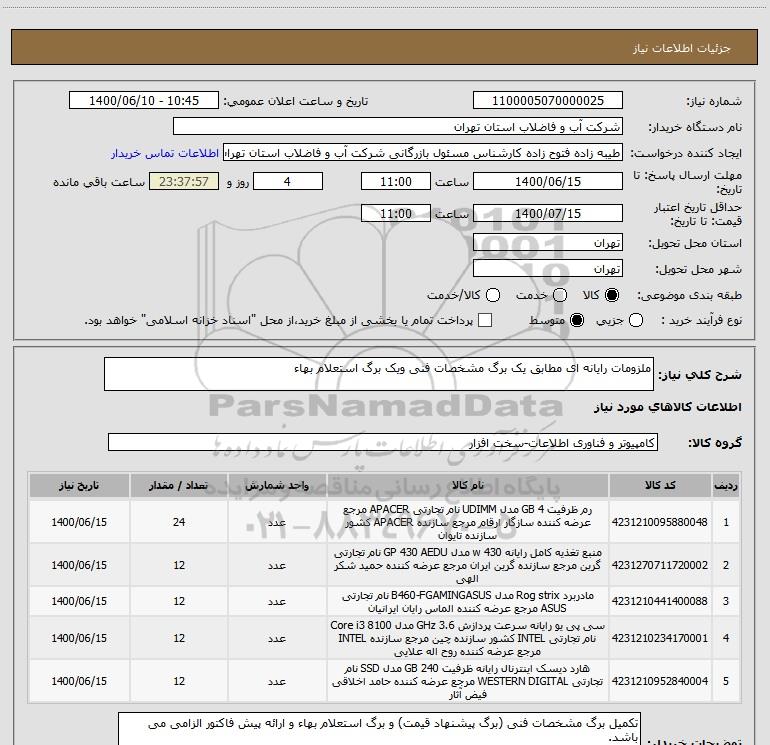Viewport: 770px width, 745px height.
Task: Click the response deadline date 1400/06/15 field
Action: 548,181
